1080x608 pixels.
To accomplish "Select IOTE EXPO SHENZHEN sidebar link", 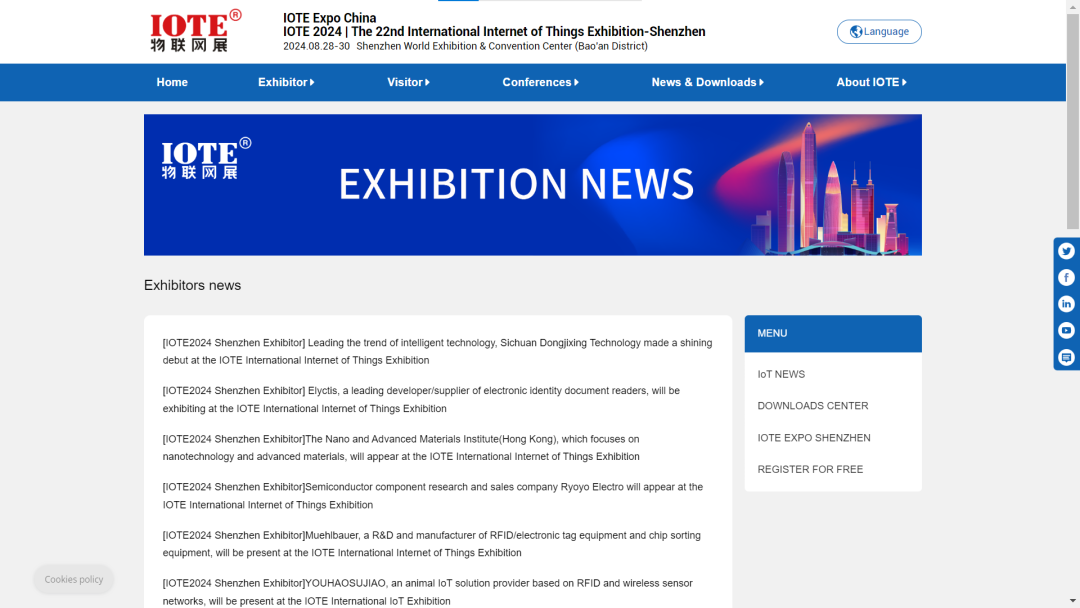I will pyautogui.click(x=814, y=438).
